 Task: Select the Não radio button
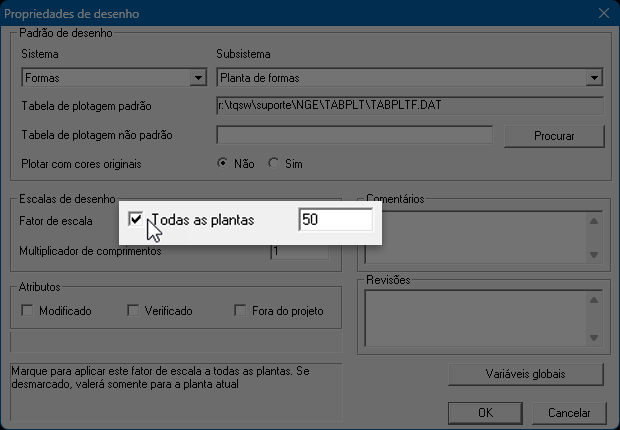223,163
